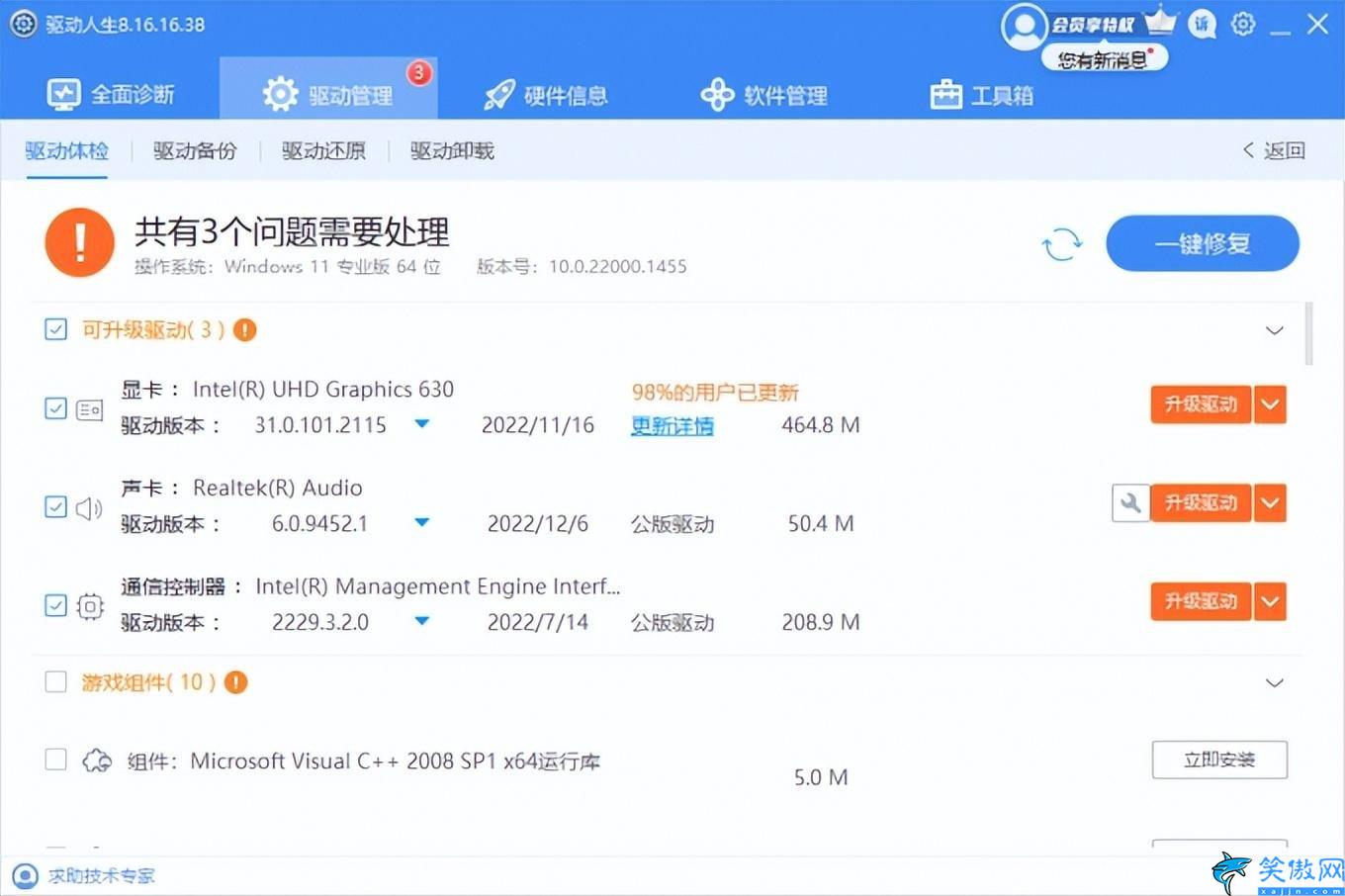Viewport: 1345px width, 896px height.
Task: Open the 工具箱 tab
Action: (982, 95)
